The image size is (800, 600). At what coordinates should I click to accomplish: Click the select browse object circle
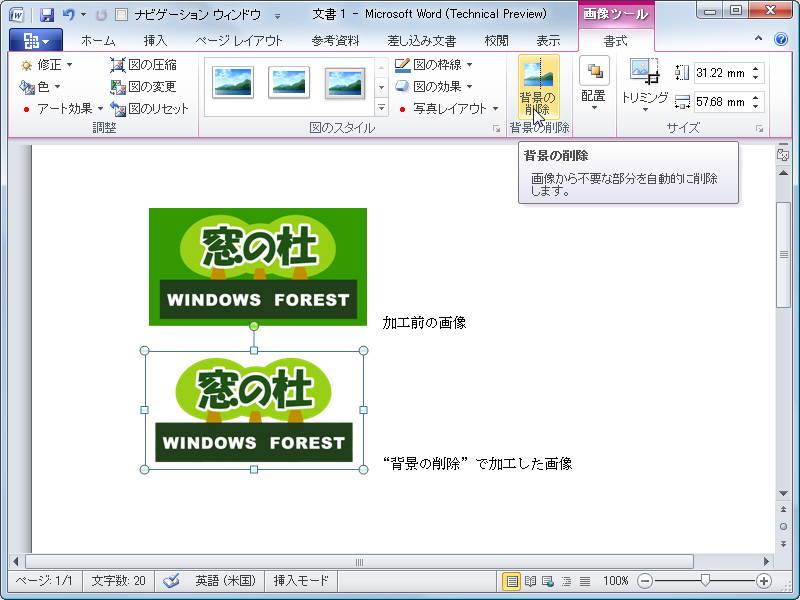783,527
